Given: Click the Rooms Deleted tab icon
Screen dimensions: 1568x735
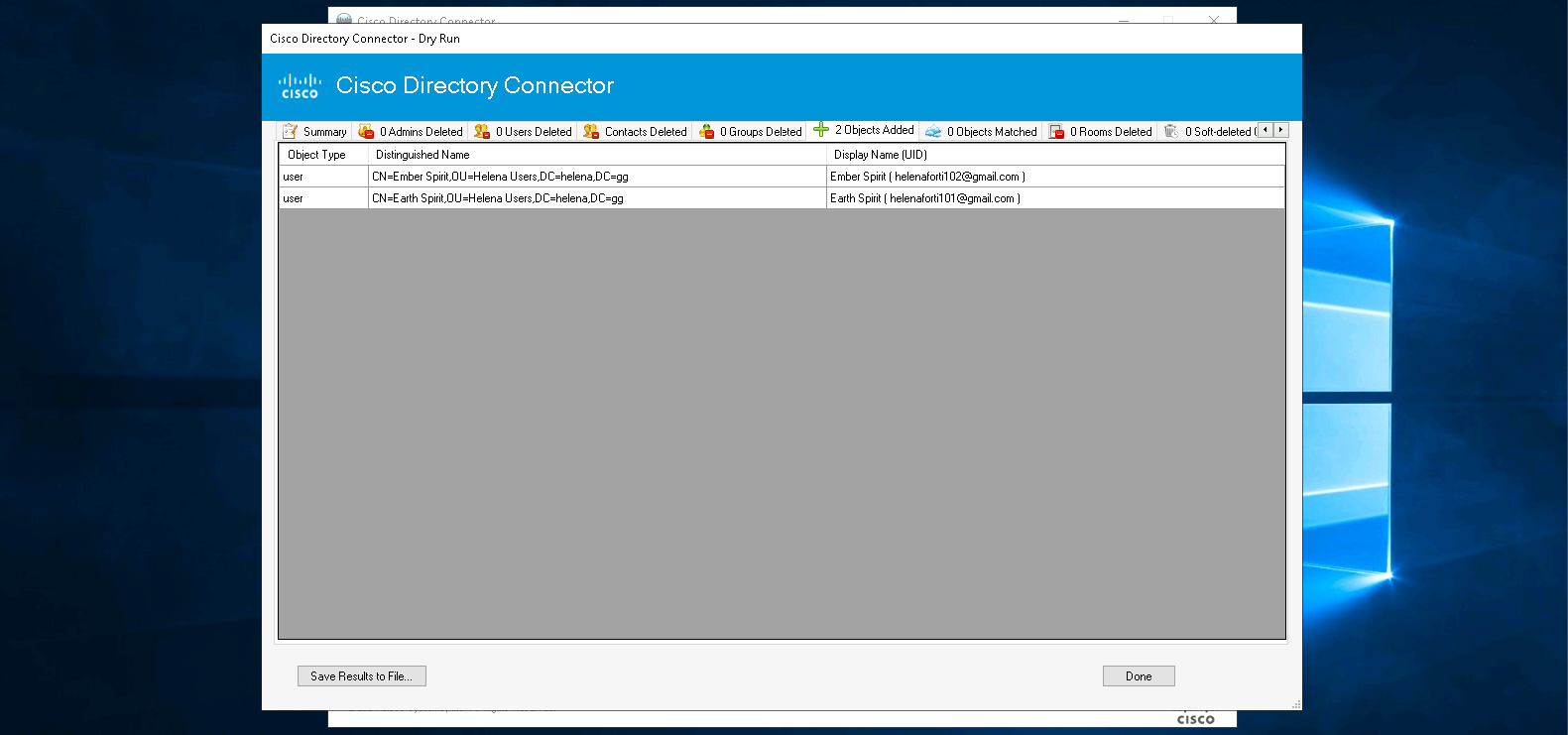Looking at the screenshot, I should [1056, 131].
